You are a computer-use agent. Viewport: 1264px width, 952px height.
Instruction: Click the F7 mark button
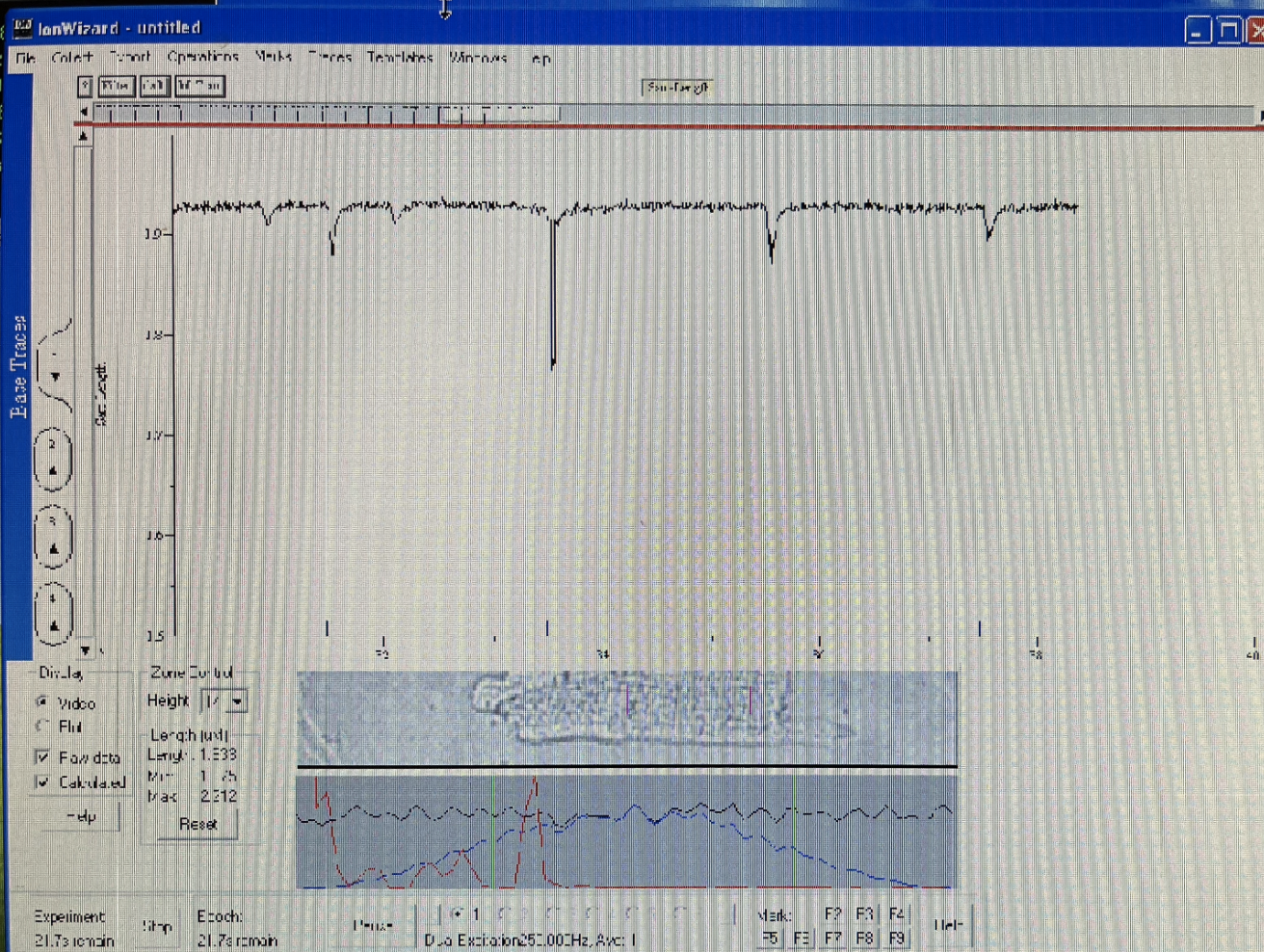(833, 937)
